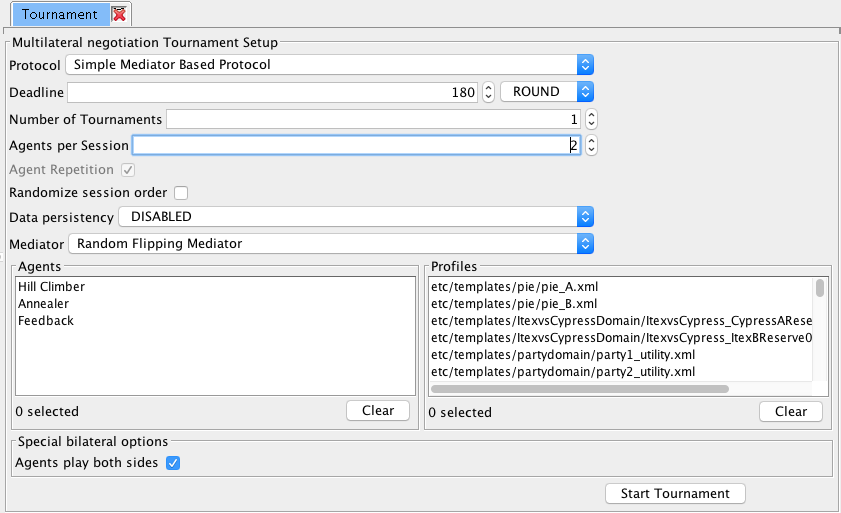Screen dimensions: 841x513
Task: Uncheck Agents play both sides
Action: tap(173, 463)
